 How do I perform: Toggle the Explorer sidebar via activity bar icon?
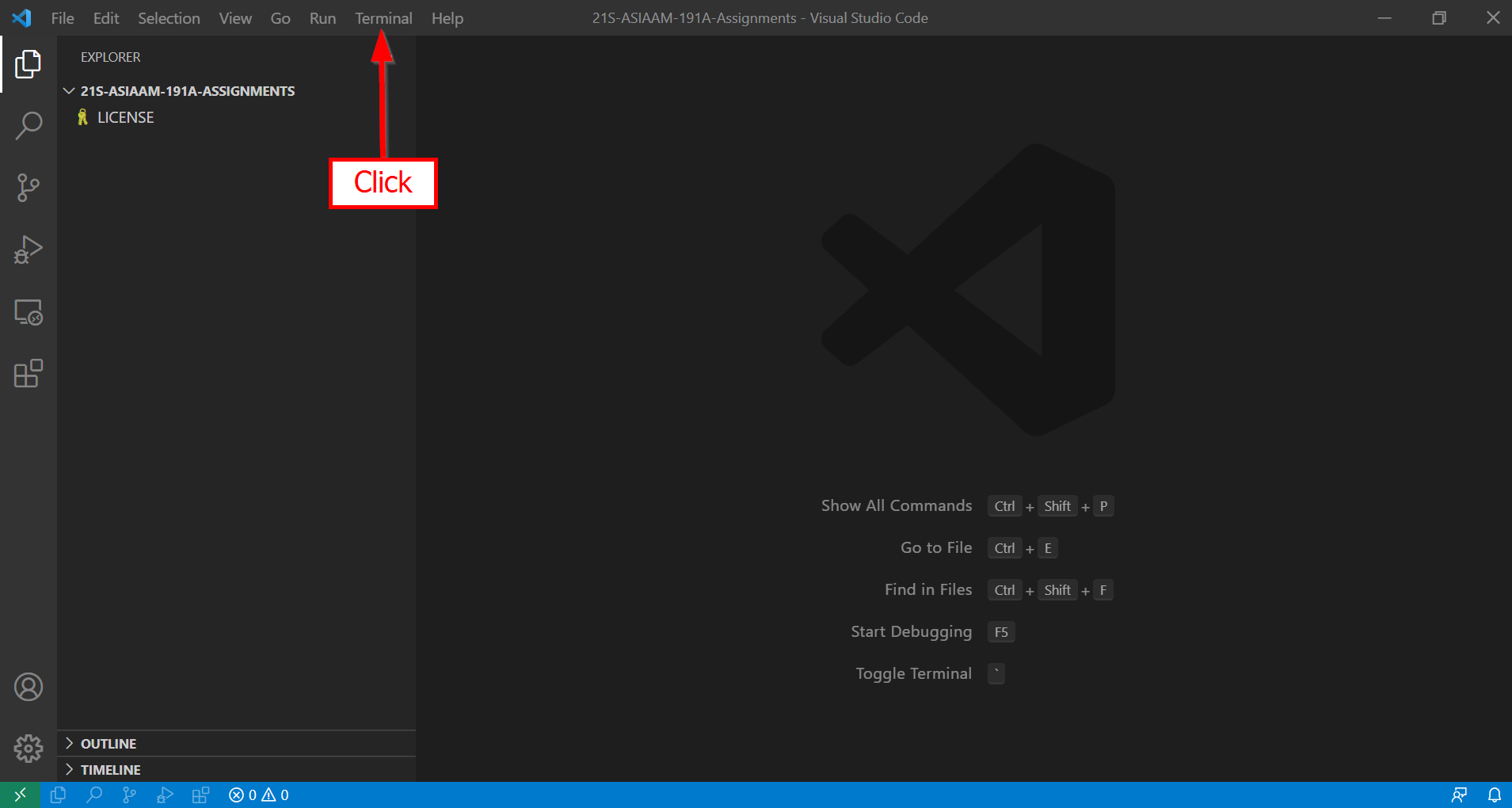click(x=29, y=64)
